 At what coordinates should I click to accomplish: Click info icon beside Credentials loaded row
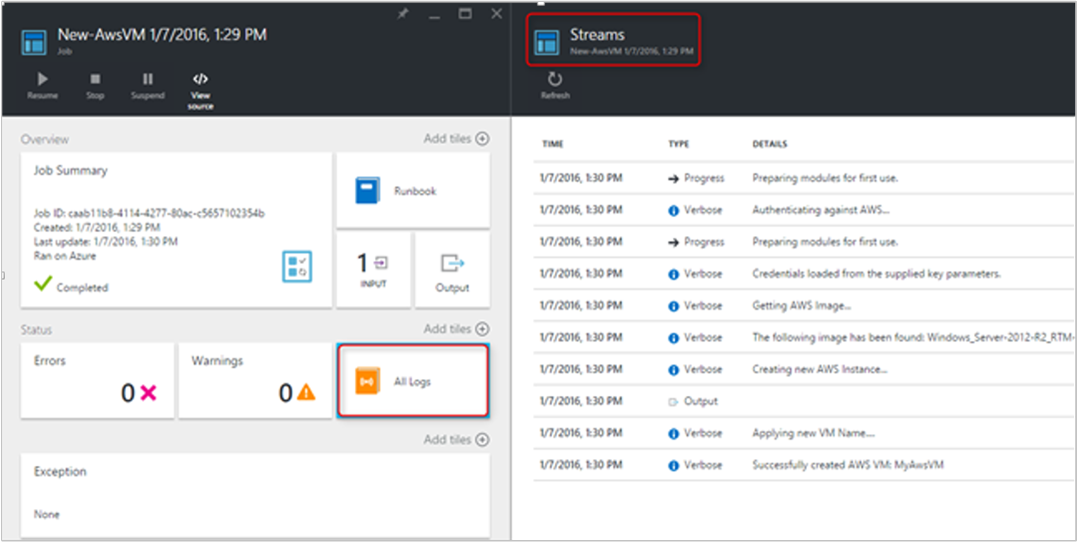click(674, 274)
